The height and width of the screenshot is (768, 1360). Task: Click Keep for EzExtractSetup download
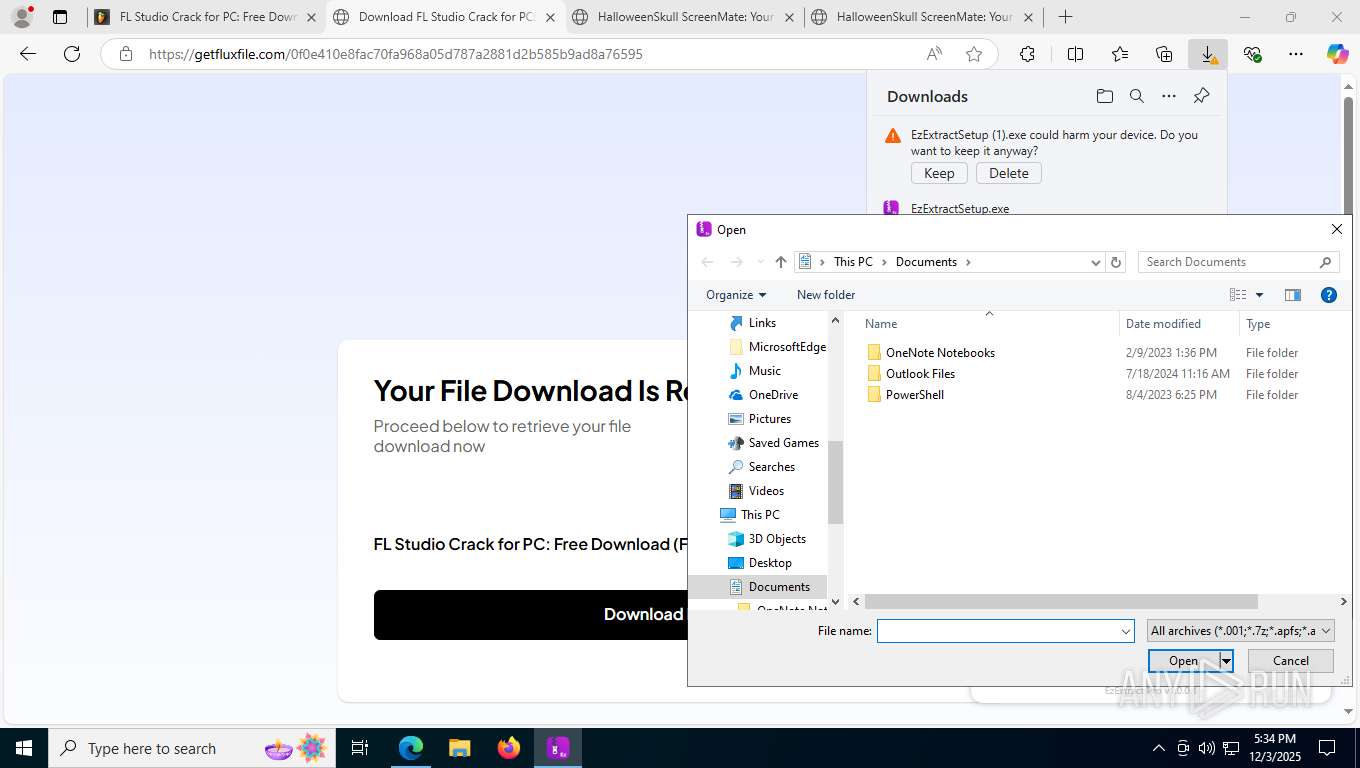point(939,173)
